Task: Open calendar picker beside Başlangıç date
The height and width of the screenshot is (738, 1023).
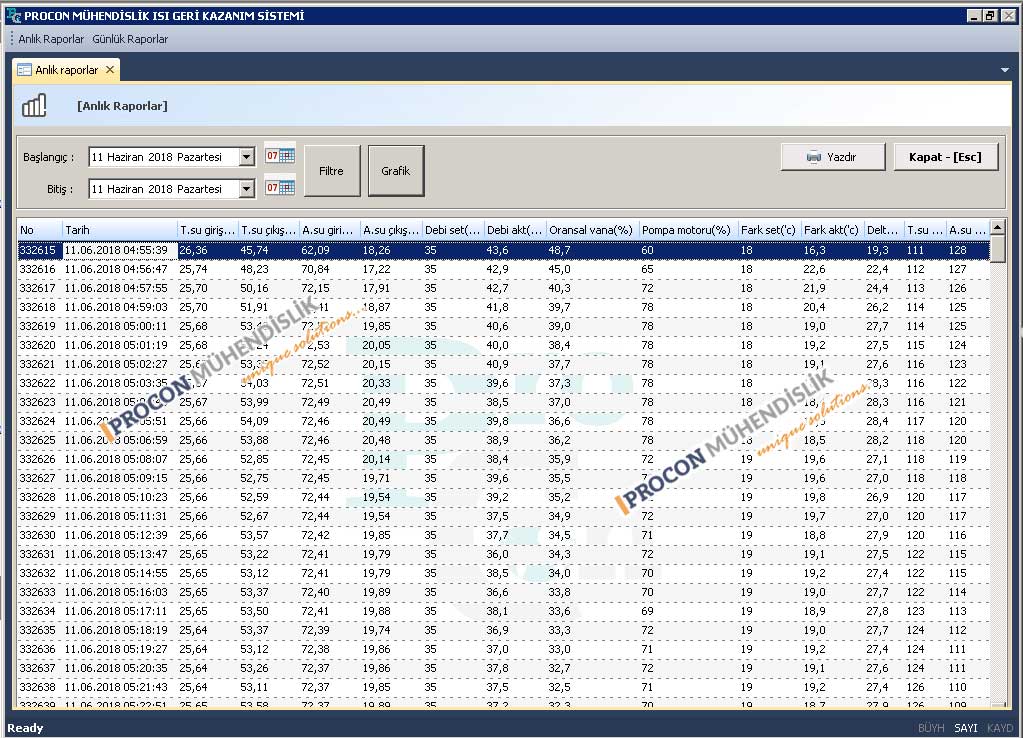Action: point(280,155)
